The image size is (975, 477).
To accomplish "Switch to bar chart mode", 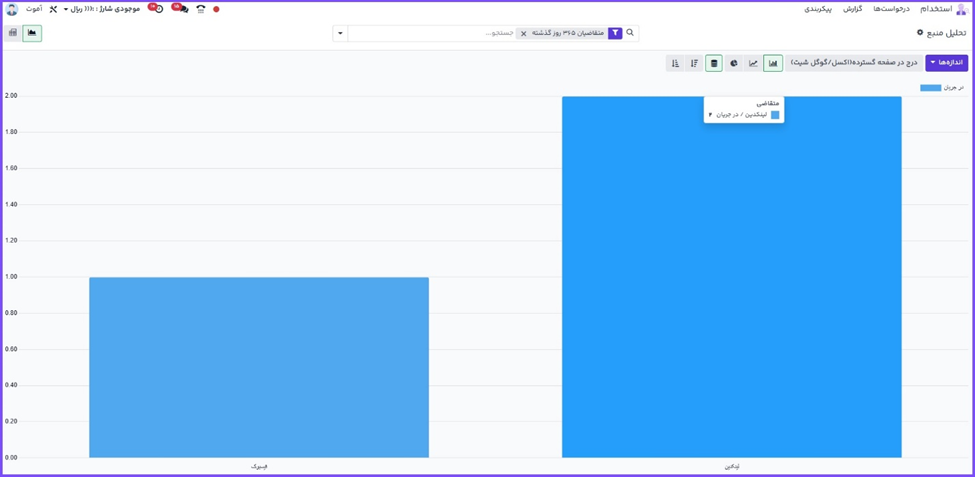I will click(x=773, y=63).
